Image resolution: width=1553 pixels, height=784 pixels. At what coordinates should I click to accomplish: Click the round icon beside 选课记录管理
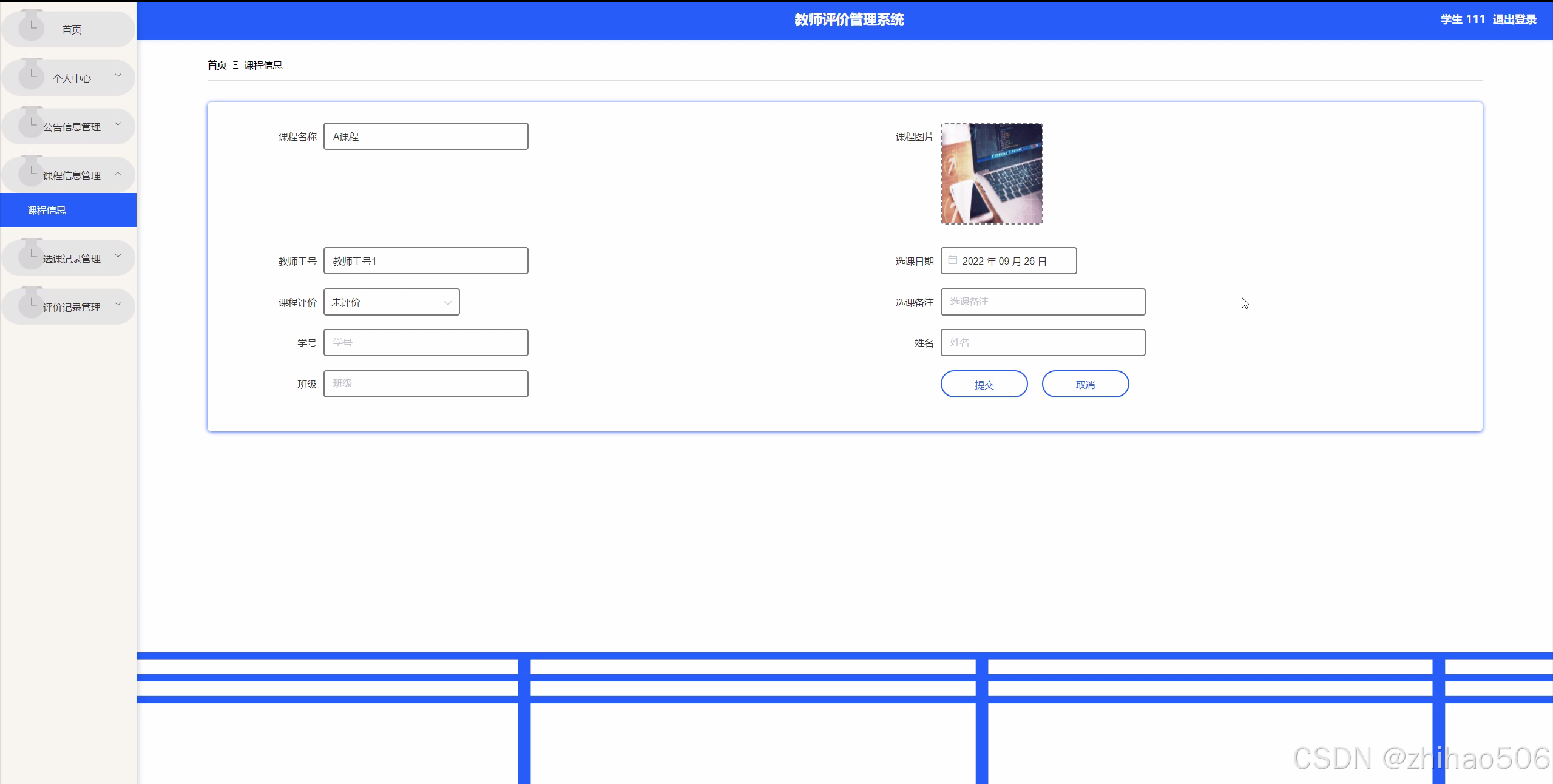coord(31,256)
